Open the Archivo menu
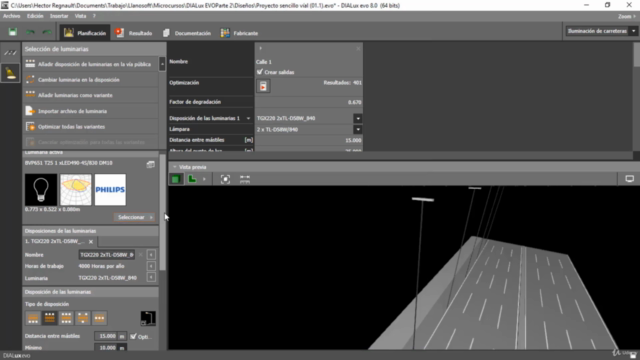640x360 pixels. pyautogui.click(x=11, y=16)
